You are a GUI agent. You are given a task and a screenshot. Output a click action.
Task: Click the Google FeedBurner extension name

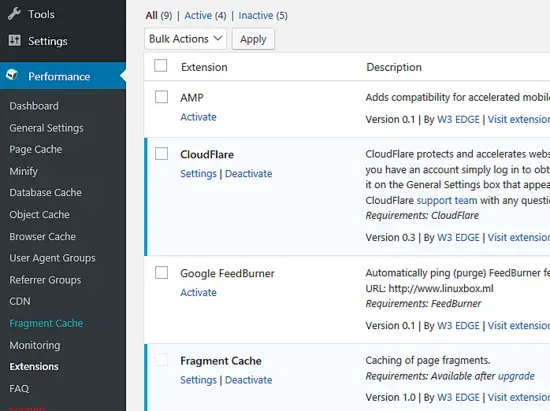click(x=227, y=274)
